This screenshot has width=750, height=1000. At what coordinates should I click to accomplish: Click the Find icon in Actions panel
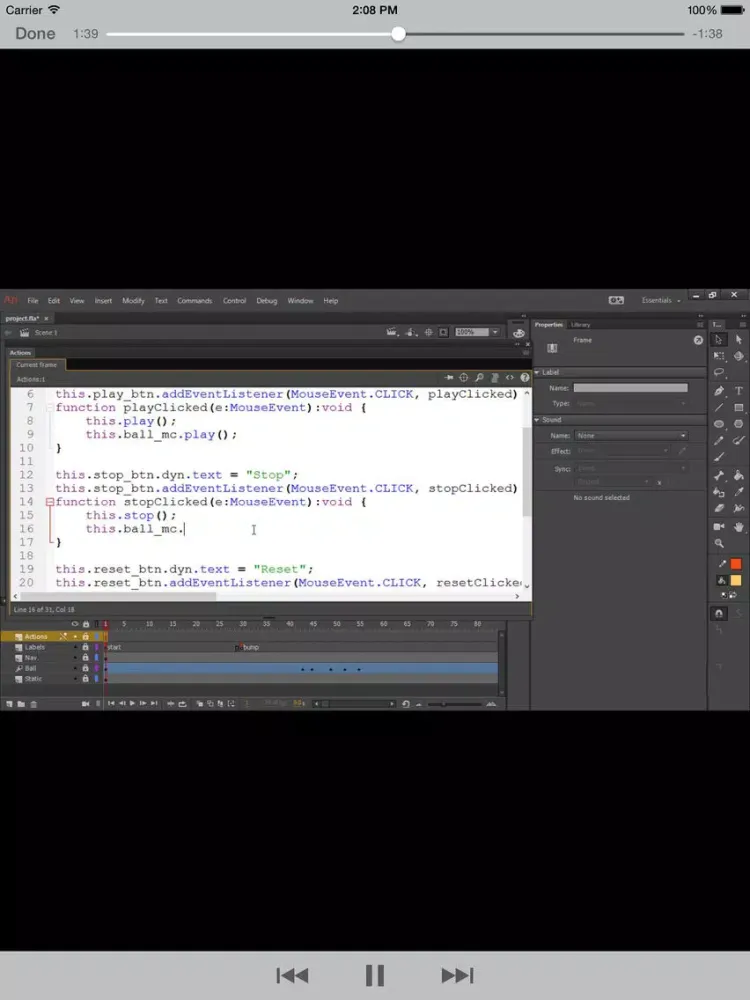479,378
